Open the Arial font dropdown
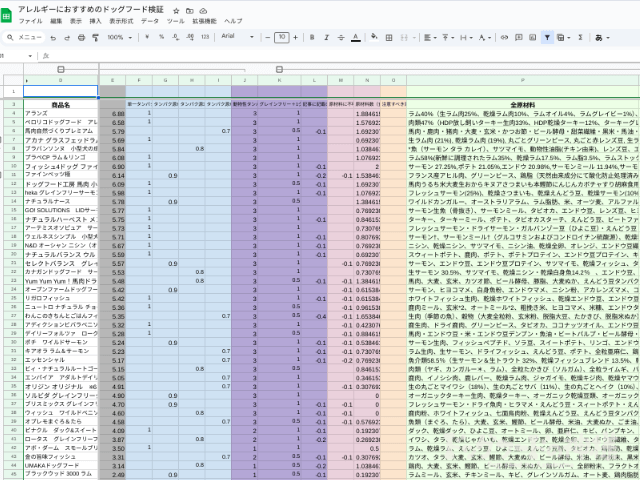The height and width of the screenshot is (480, 640). (237, 36)
